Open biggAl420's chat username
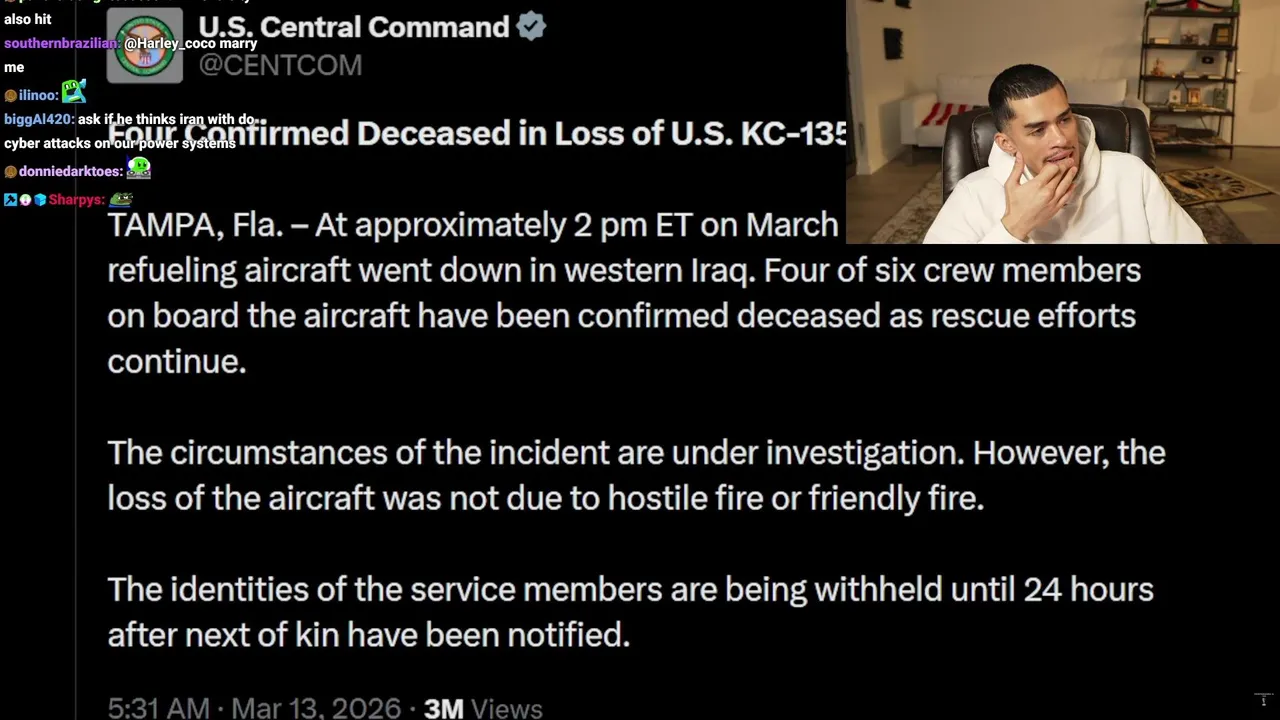Viewport: 1280px width, 720px height. coord(37,120)
